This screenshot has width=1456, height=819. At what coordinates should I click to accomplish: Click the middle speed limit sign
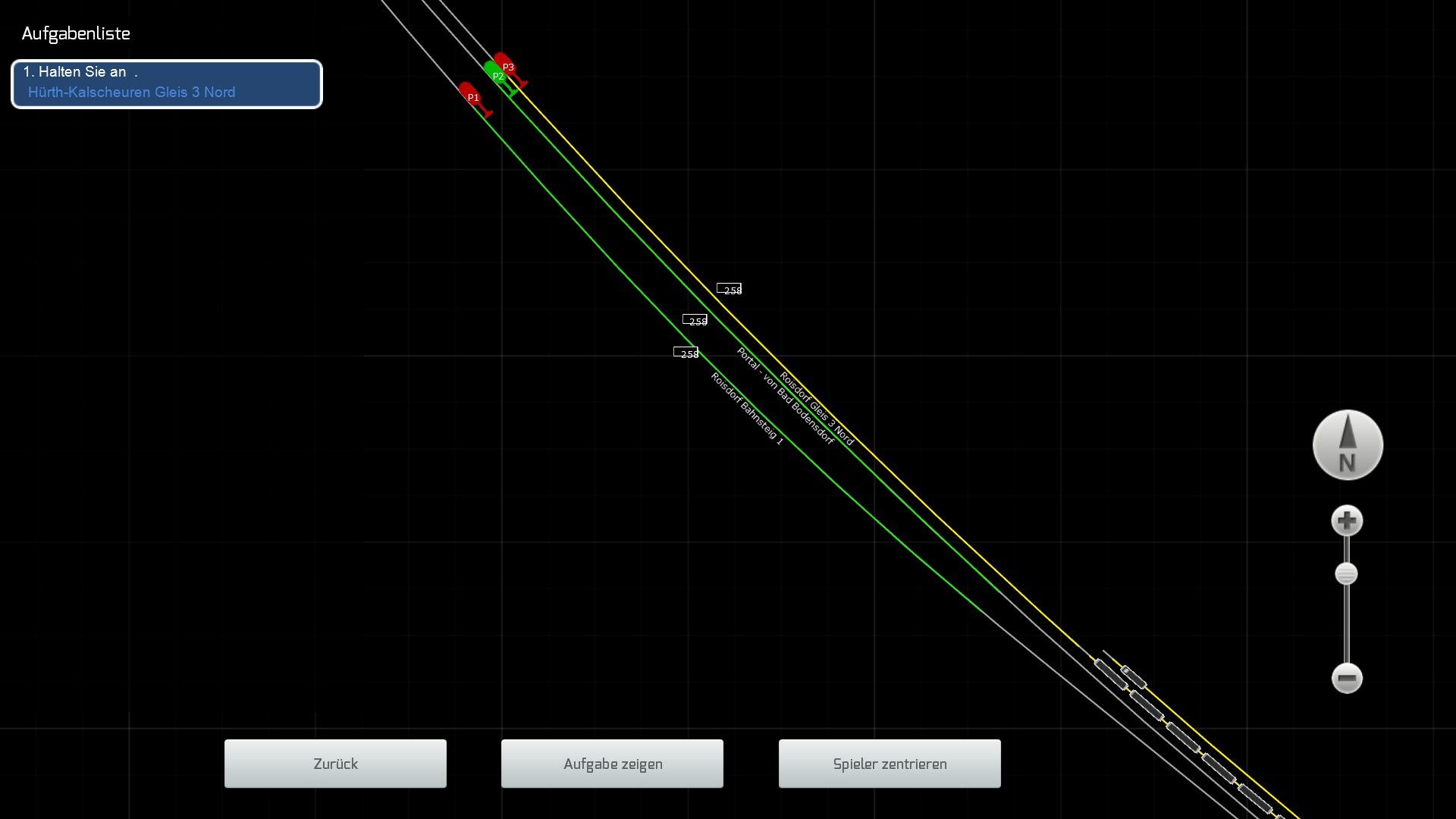[x=695, y=320]
